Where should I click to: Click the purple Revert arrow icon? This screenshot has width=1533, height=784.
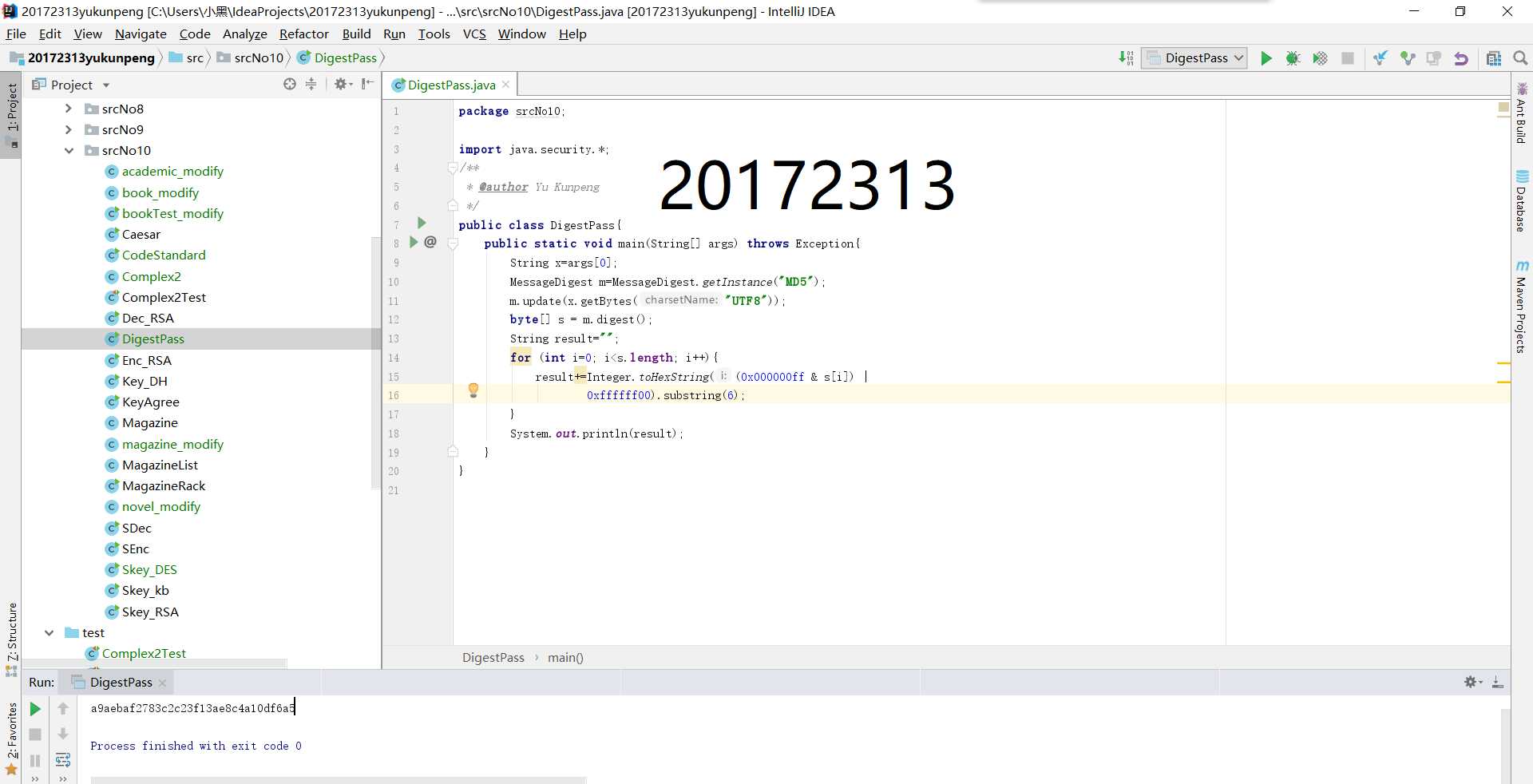(x=1461, y=58)
